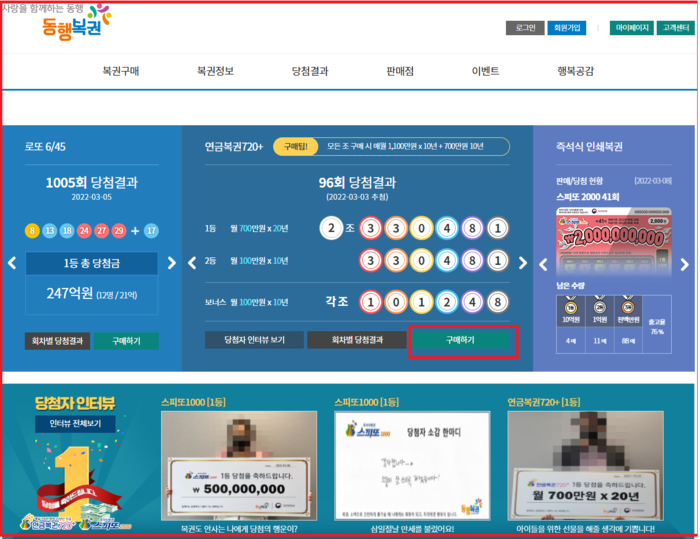
Task: Click the 로또 6/45 회차별 당첨결과 button
Action: tap(57, 341)
